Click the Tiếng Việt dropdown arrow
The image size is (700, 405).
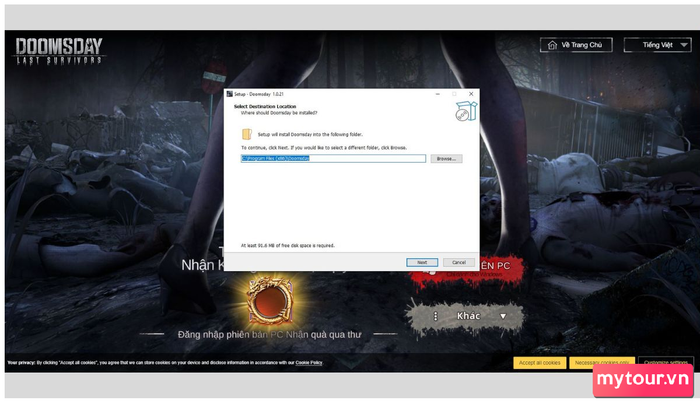(683, 45)
